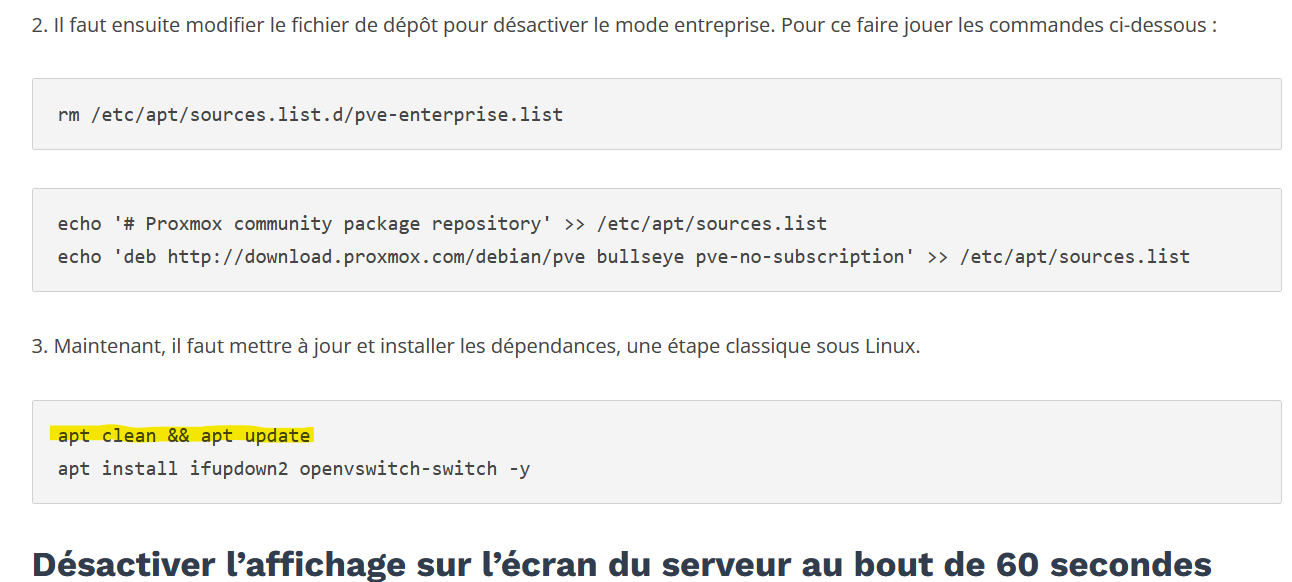
Task: Click /etc/apt/sources.list at end of first echo line
Action: (711, 224)
